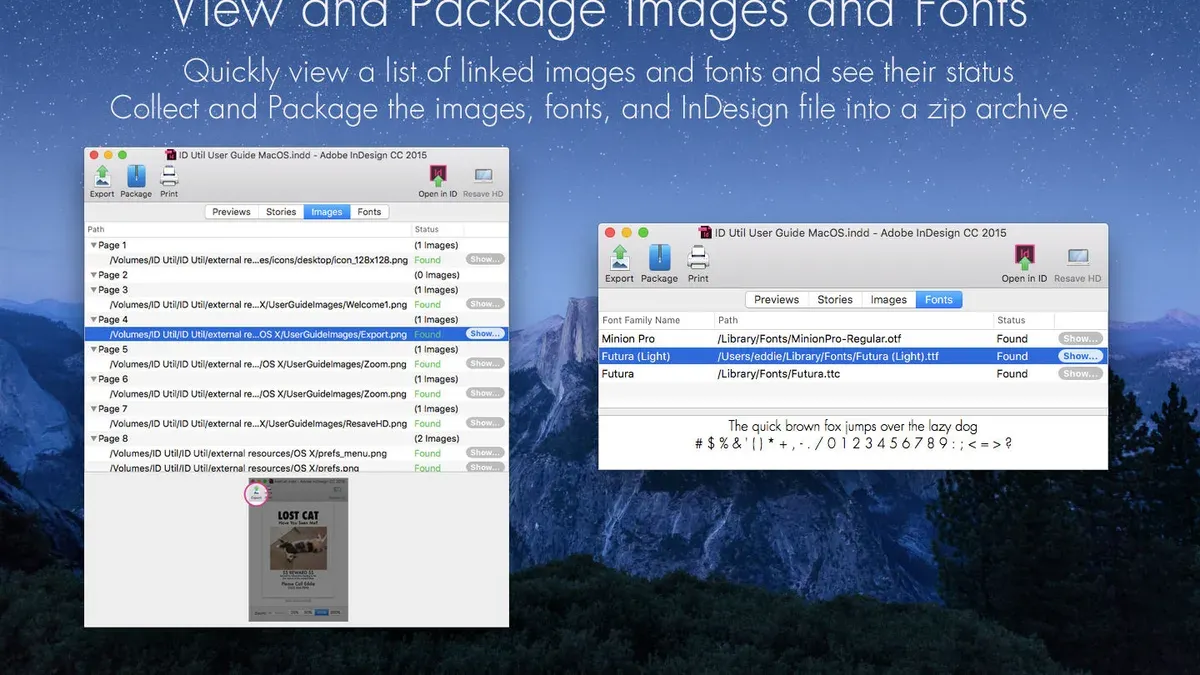Click Show… for ResaveHD.png row
The image size is (1200, 675).
[485, 423]
